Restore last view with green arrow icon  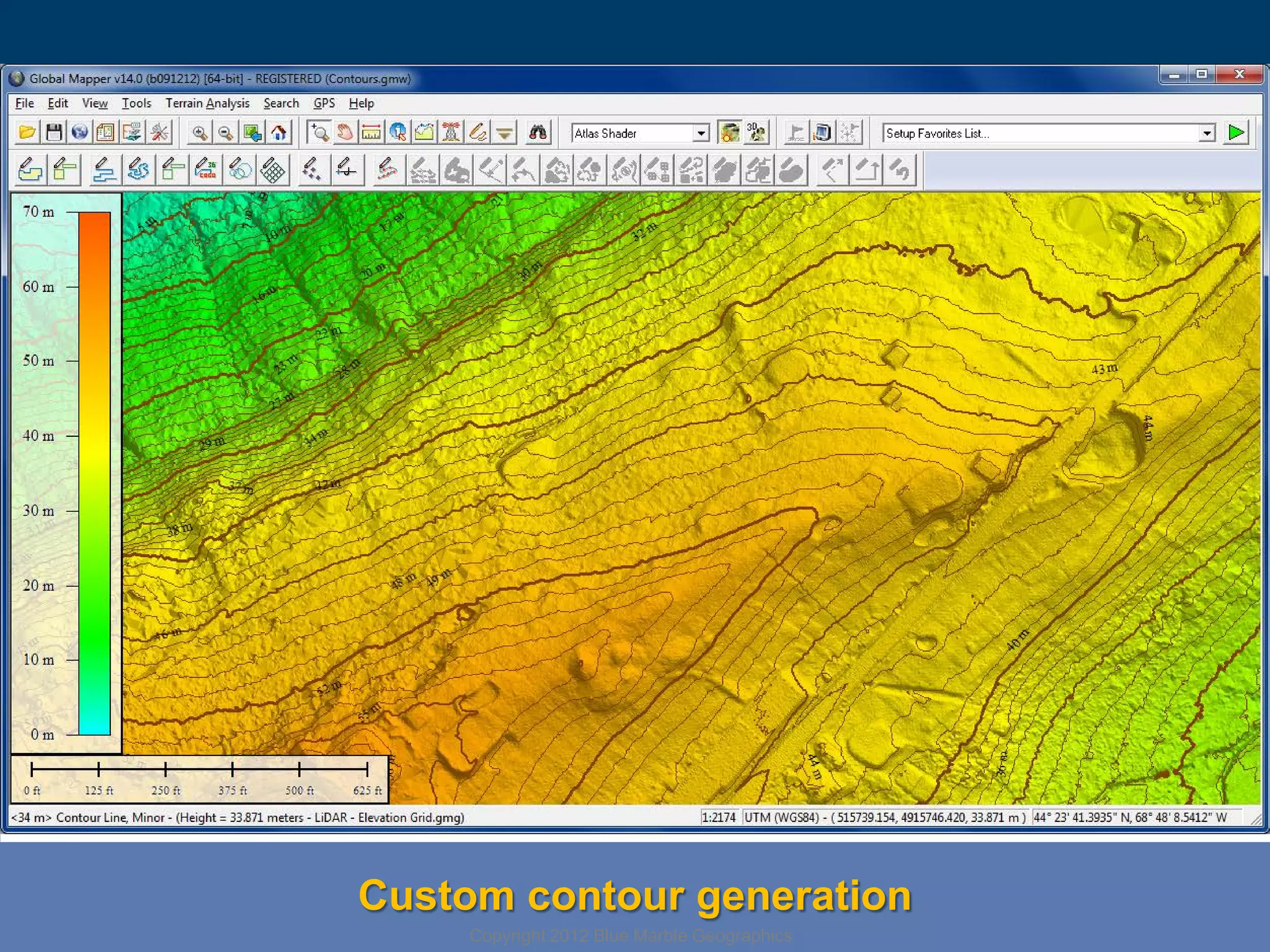pyautogui.click(x=252, y=133)
